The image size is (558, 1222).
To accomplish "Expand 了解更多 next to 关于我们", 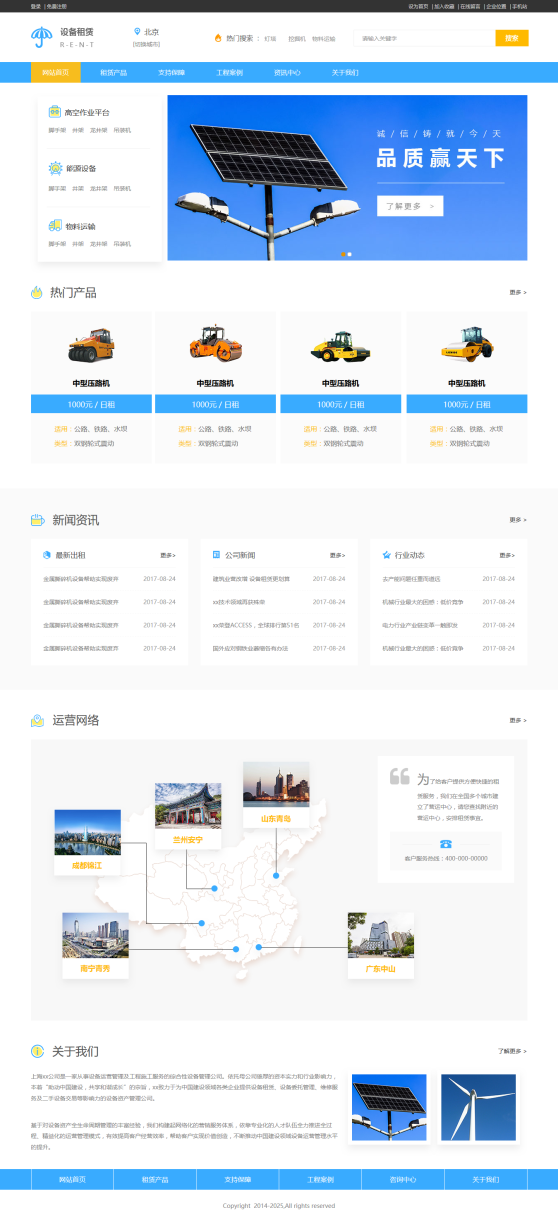I will coord(512,1051).
